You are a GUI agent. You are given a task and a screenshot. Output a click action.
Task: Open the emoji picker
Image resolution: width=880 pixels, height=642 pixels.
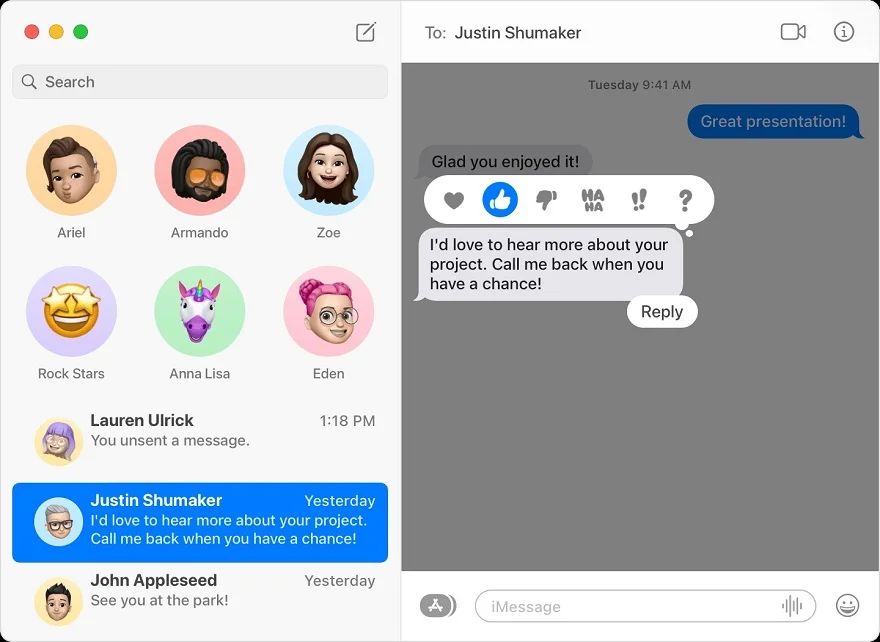click(x=847, y=605)
